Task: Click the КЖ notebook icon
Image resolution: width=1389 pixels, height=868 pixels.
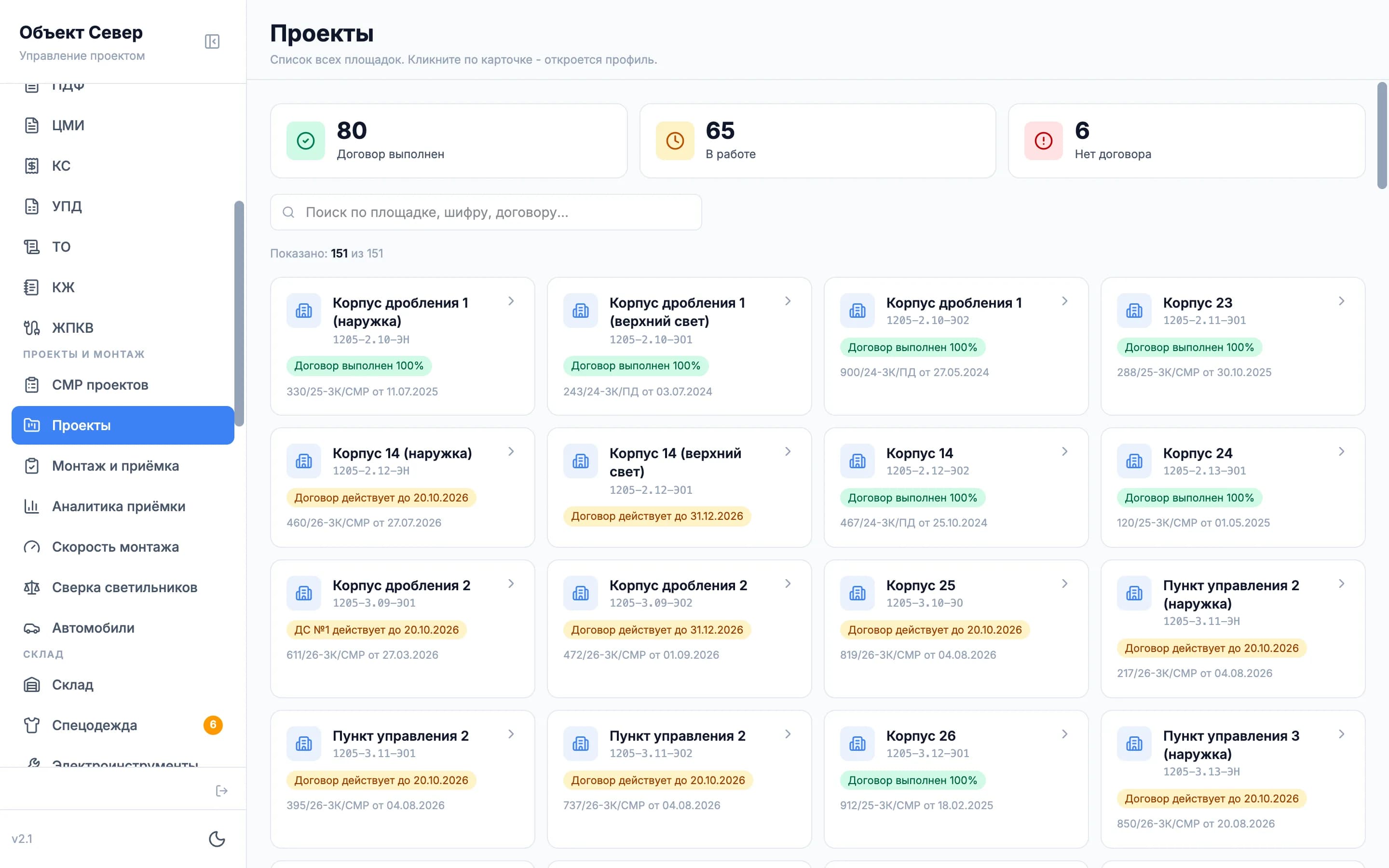Action: tap(31, 287)
